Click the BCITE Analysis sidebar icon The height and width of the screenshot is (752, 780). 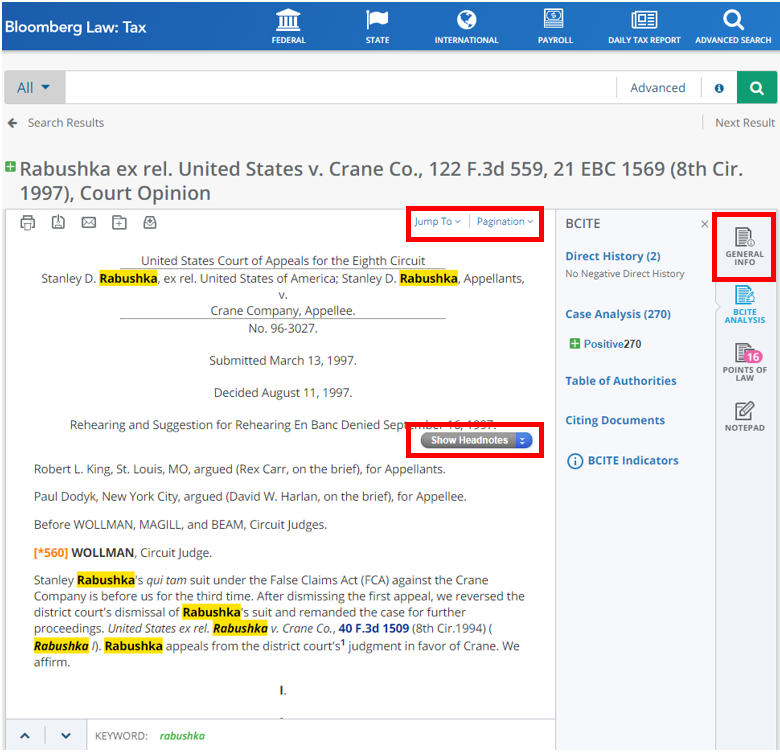[x=744, y=304]
